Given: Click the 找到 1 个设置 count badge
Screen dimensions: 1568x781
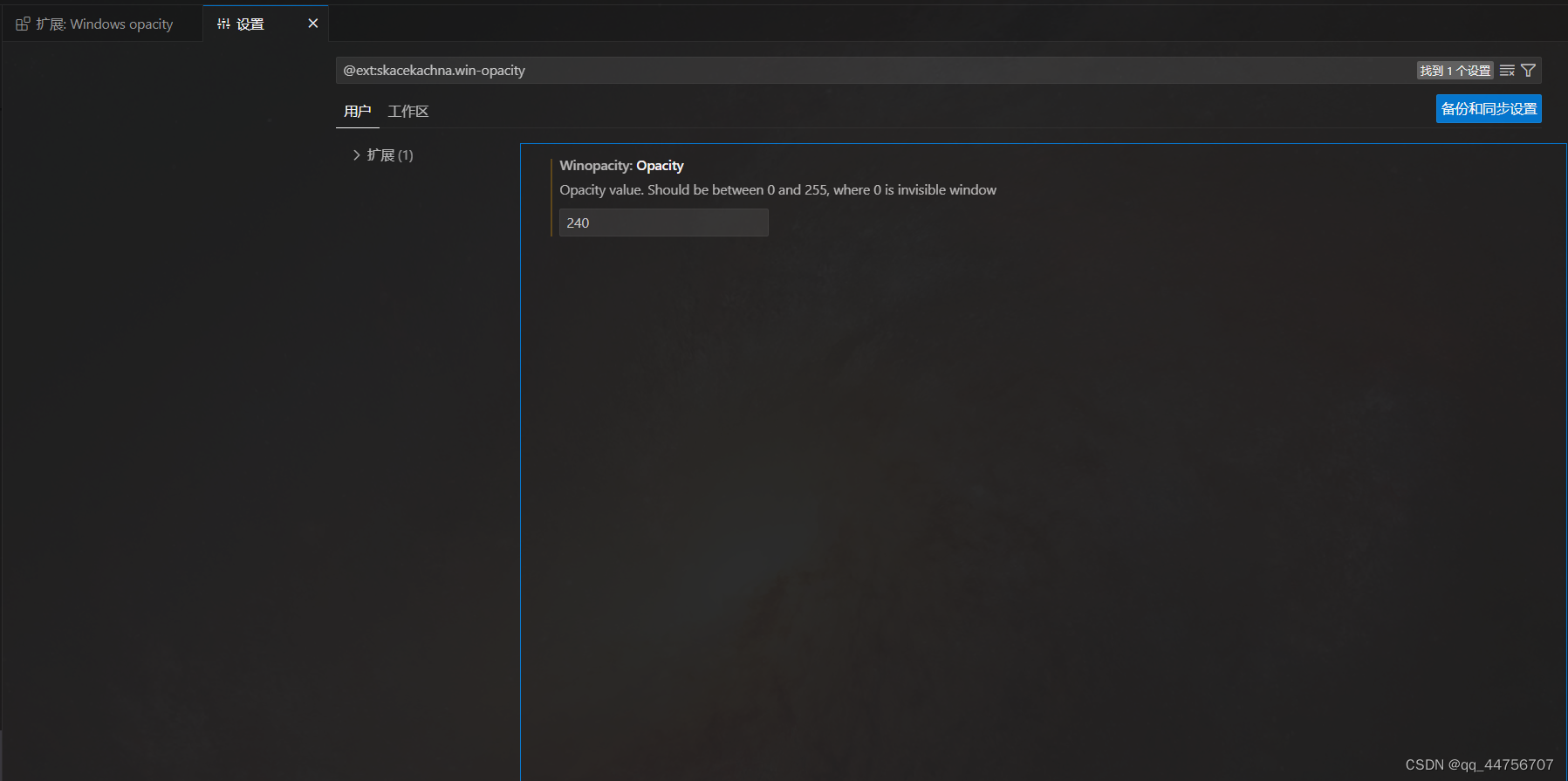Looking at the screenshot, I should 1455,71.
